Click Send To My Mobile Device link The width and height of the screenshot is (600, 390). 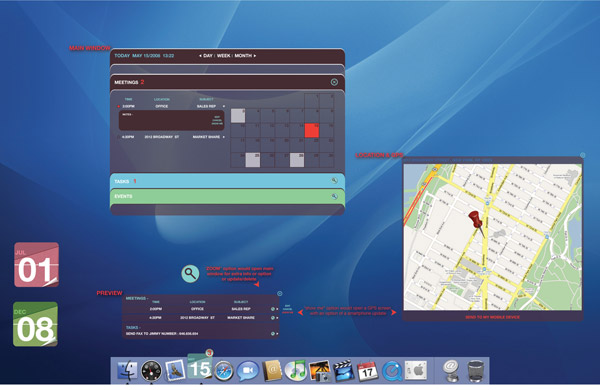492,317
